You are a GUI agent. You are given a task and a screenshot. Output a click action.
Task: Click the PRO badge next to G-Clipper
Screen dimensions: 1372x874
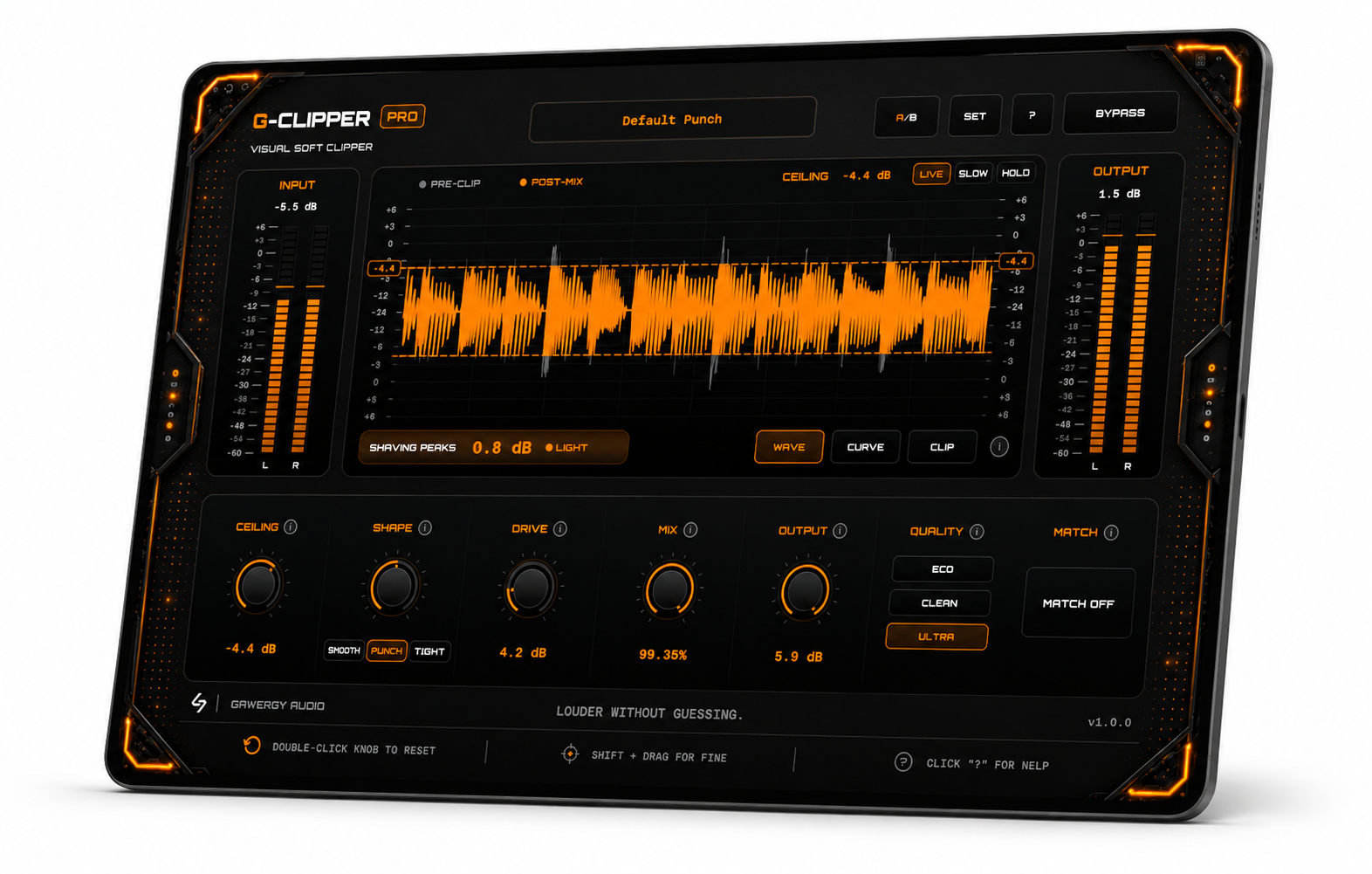pos(402,116)
